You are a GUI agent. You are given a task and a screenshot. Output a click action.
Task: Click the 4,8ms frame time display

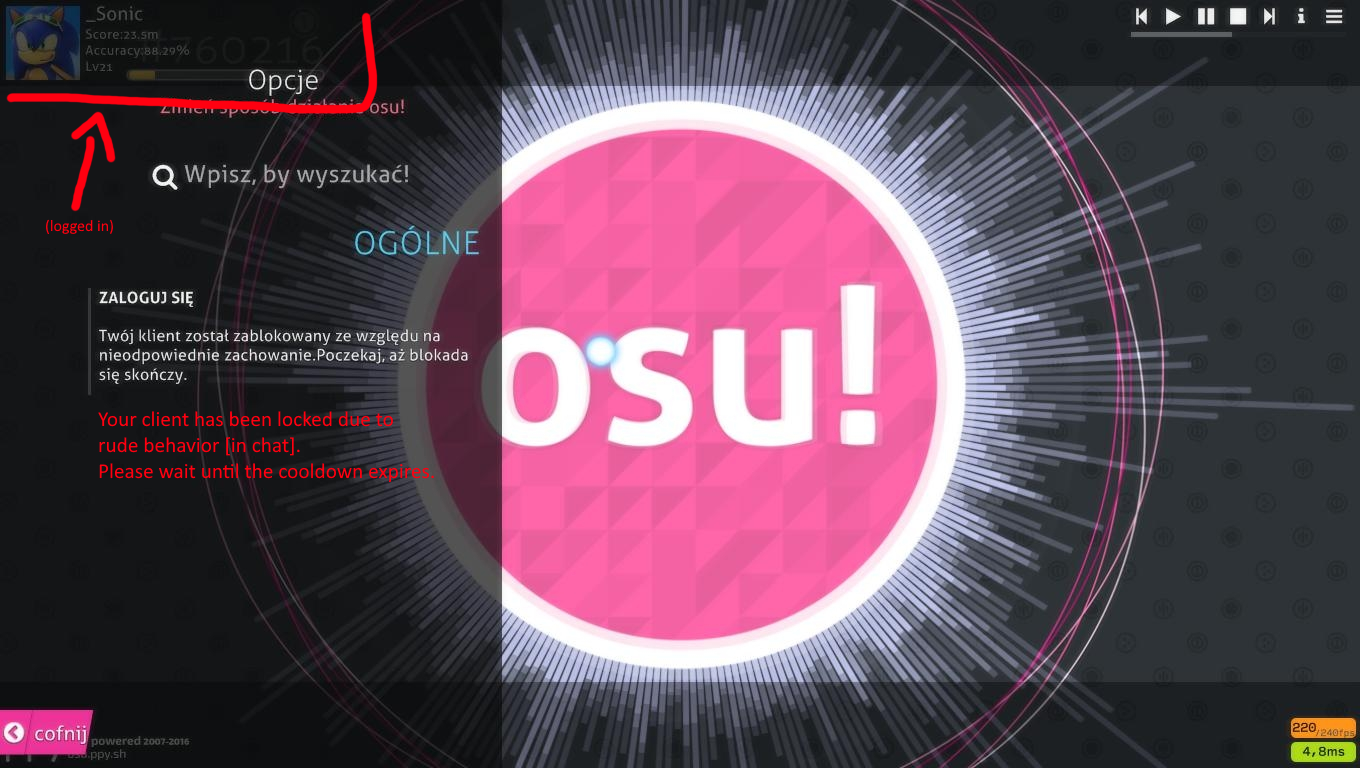click(x=1322, y=751)
